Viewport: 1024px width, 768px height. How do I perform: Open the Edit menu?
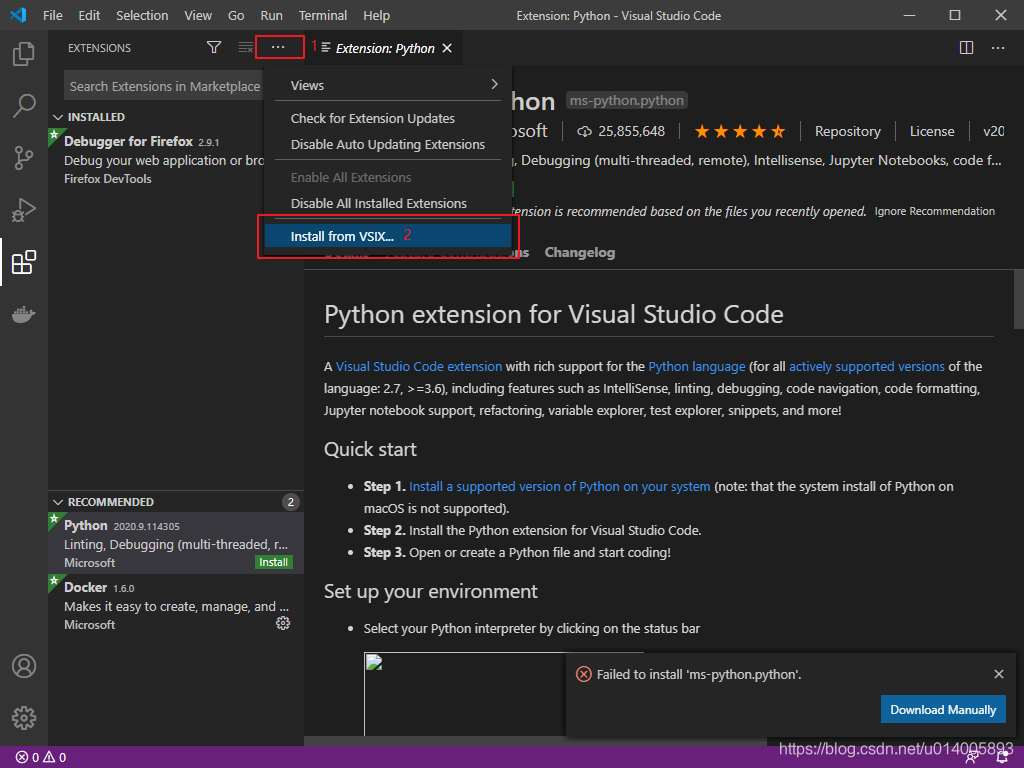pyautogui.click(x=89, y=15)
